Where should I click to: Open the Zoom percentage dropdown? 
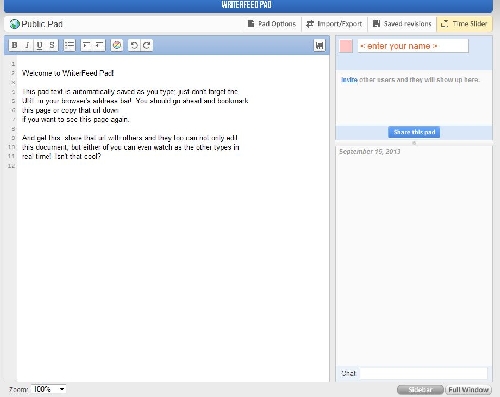coord(48,389)
